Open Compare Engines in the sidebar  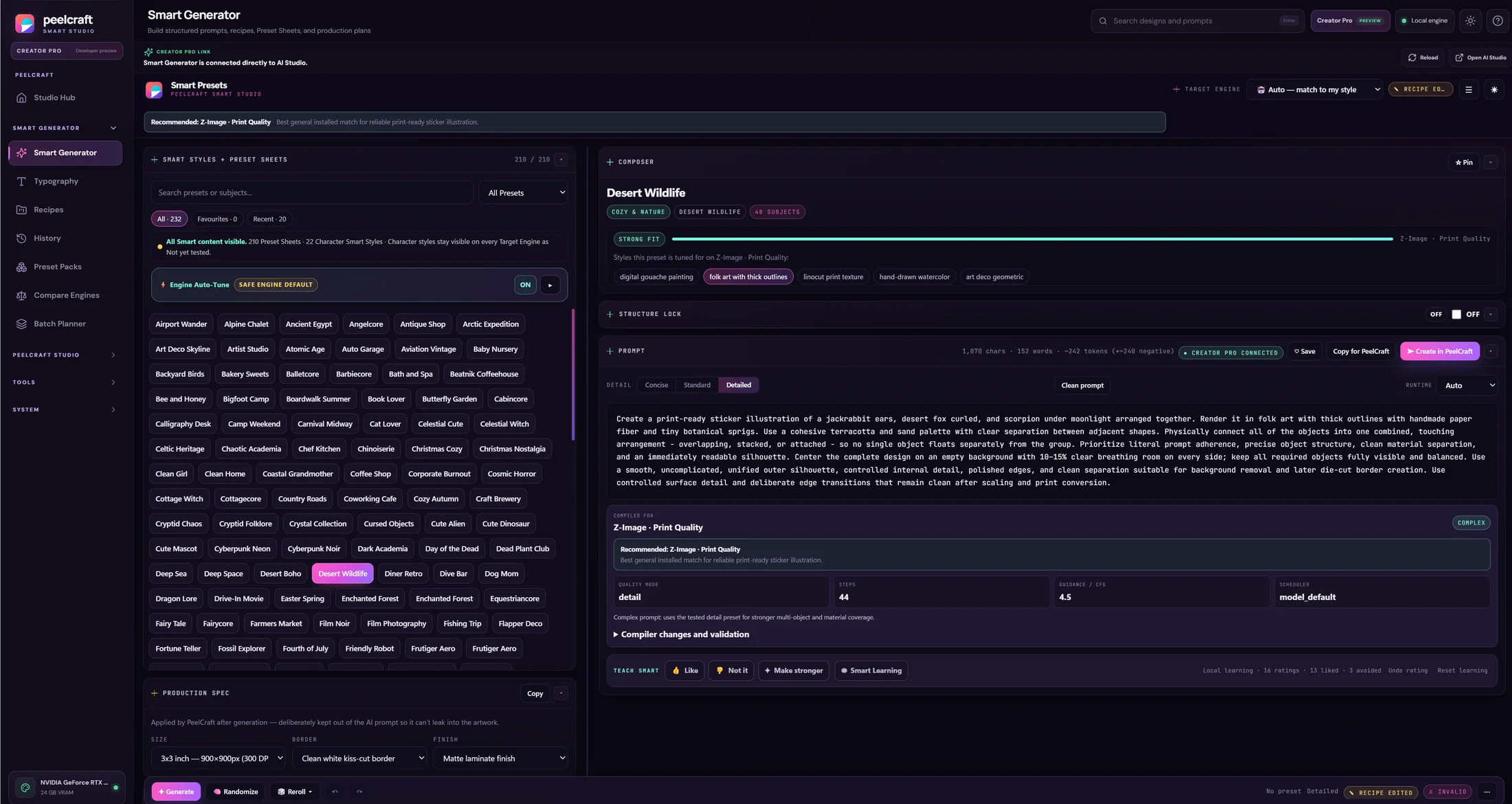pyautogui.click(x=65, y=295)
